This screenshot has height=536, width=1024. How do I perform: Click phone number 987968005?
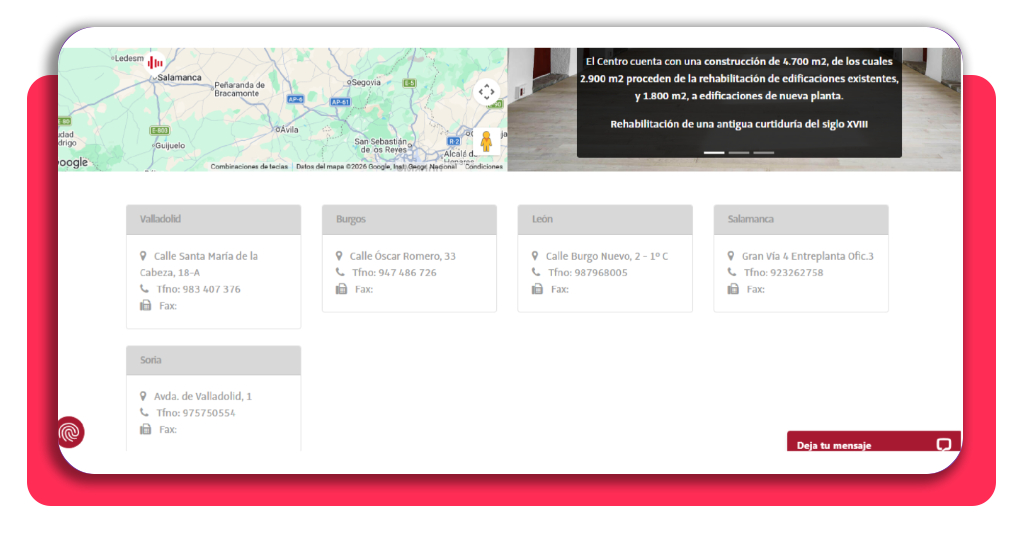601,272
